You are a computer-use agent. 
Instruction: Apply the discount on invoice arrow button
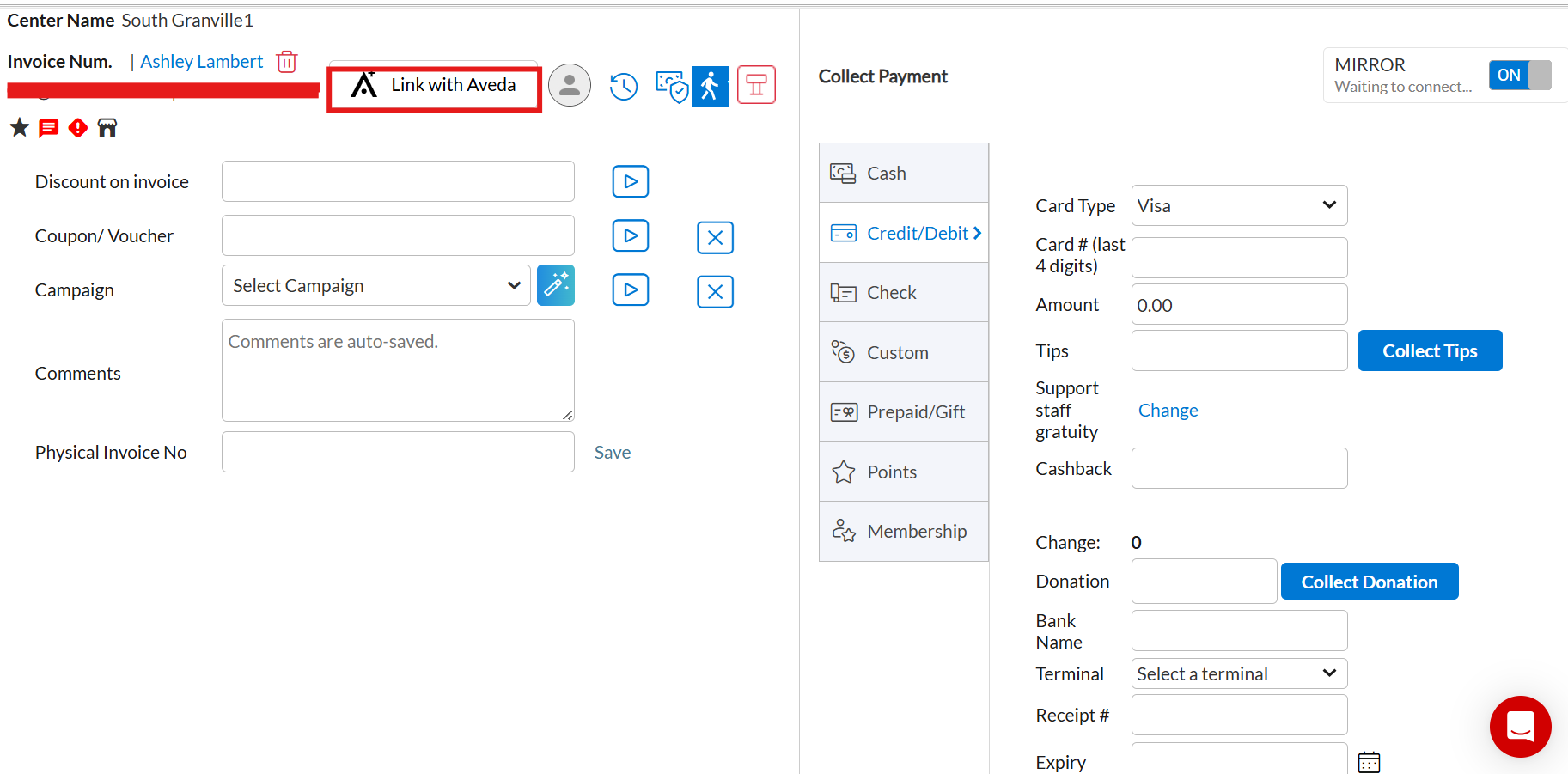coord(631,181)
